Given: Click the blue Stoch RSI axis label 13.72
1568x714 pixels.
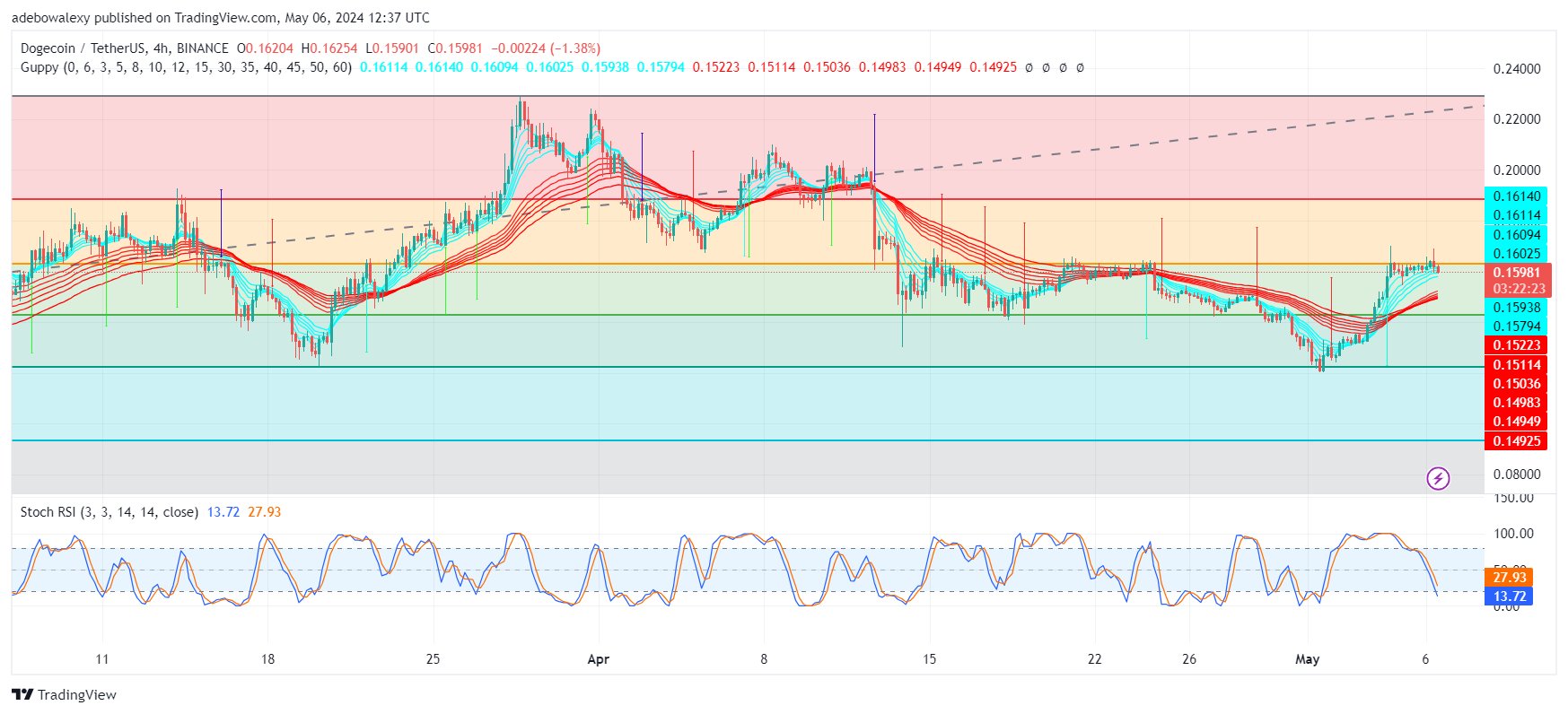Looking at the screenshot, I should 1509,596.
